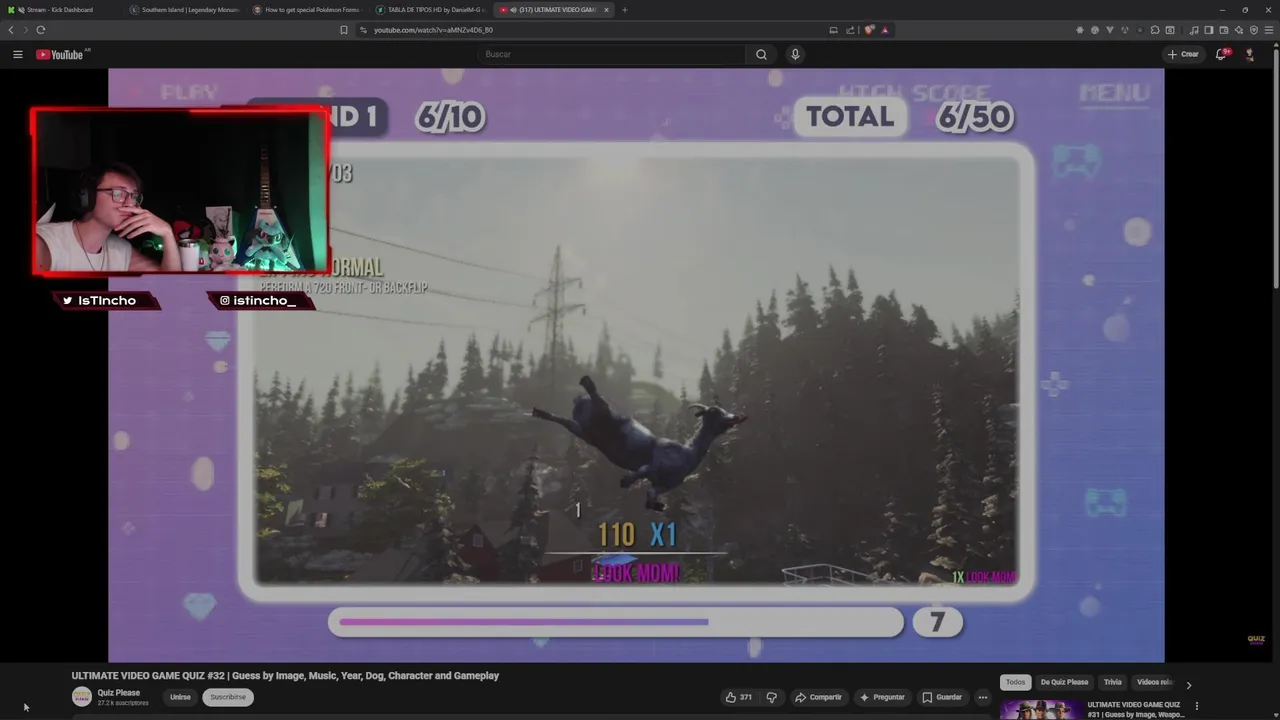Image resolution: width=1280 pixels, height=720 pixels.
Task: Select the Trivia filter chip
Action: click(1112, 682)
